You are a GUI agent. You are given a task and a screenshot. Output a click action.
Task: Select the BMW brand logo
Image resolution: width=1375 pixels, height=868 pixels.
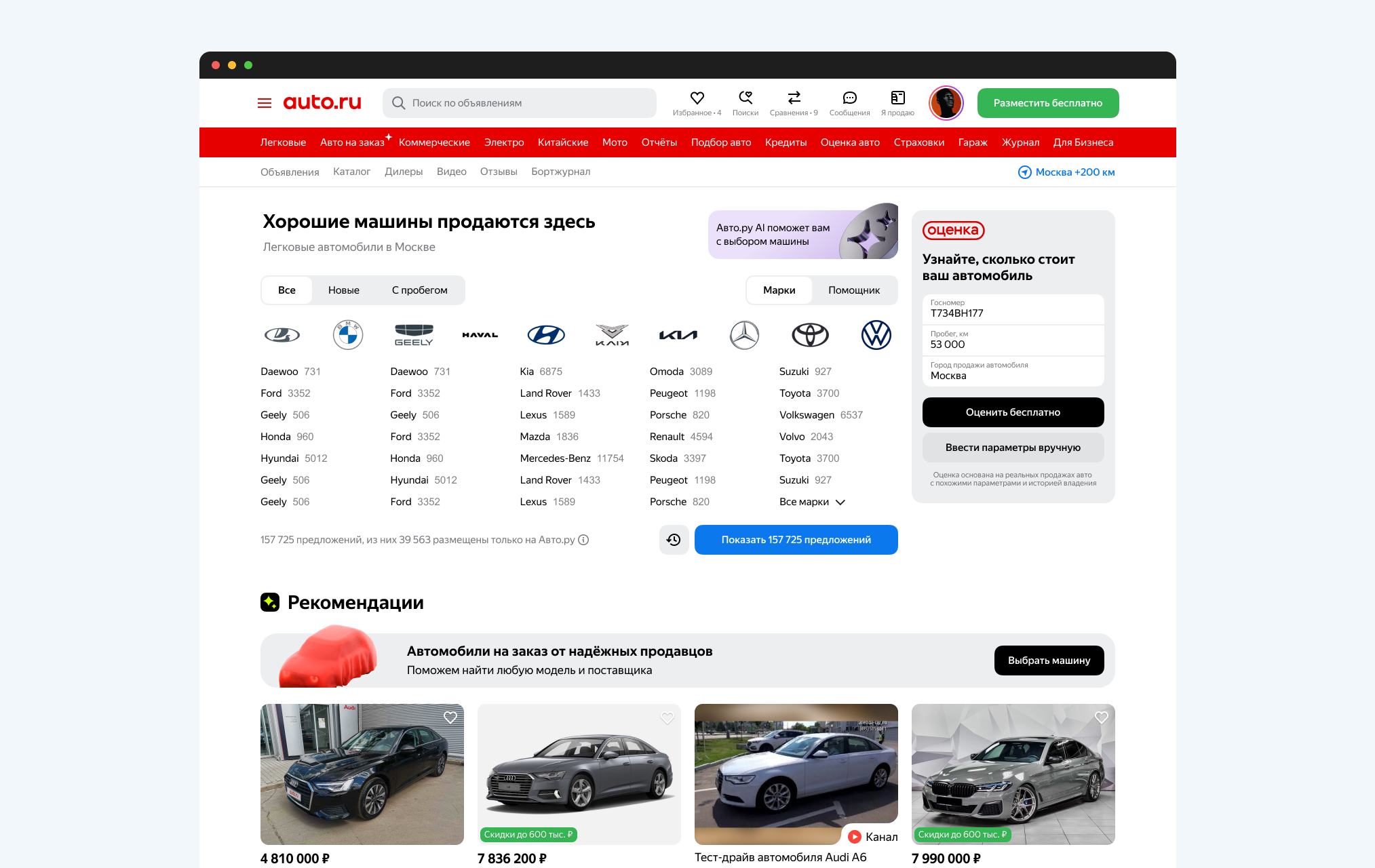point(348,335)
